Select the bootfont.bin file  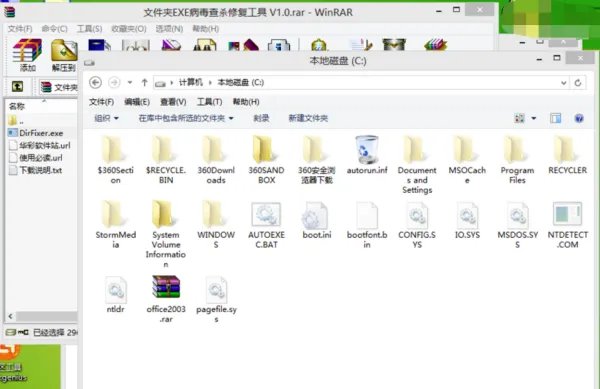click(x=367, y=225)
